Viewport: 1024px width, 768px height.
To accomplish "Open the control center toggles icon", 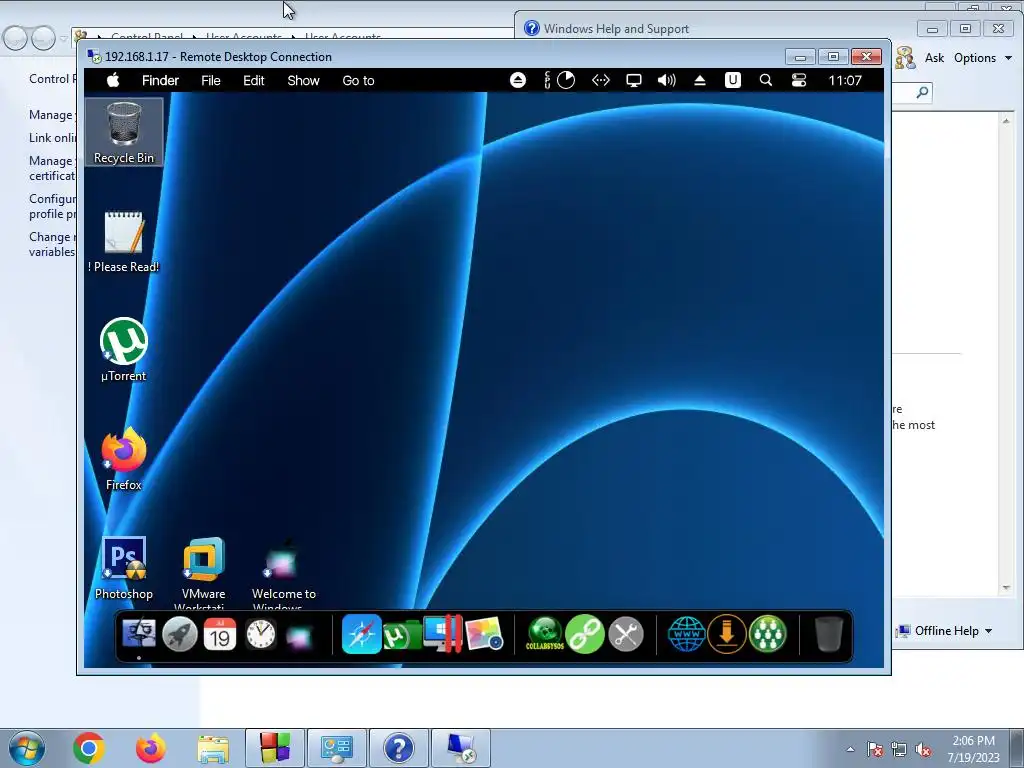I will pyautogui.click(x=799, y=80).
